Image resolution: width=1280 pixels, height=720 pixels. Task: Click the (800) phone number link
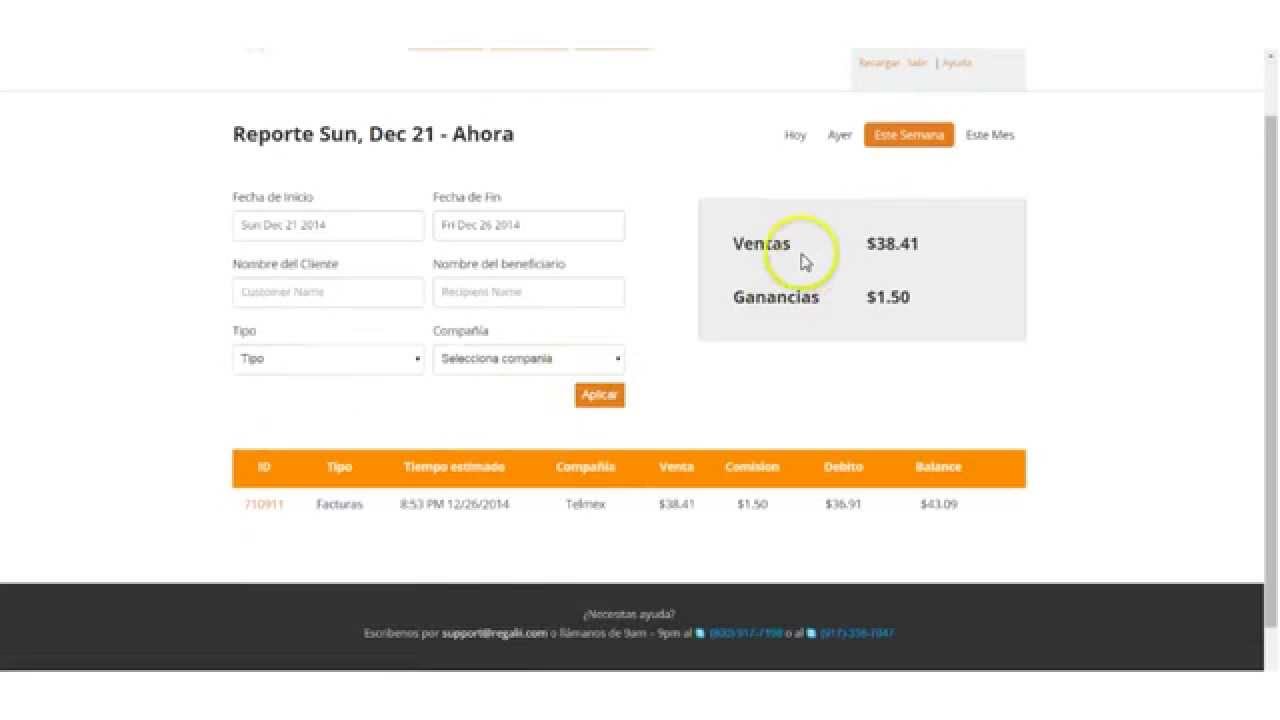745,633
